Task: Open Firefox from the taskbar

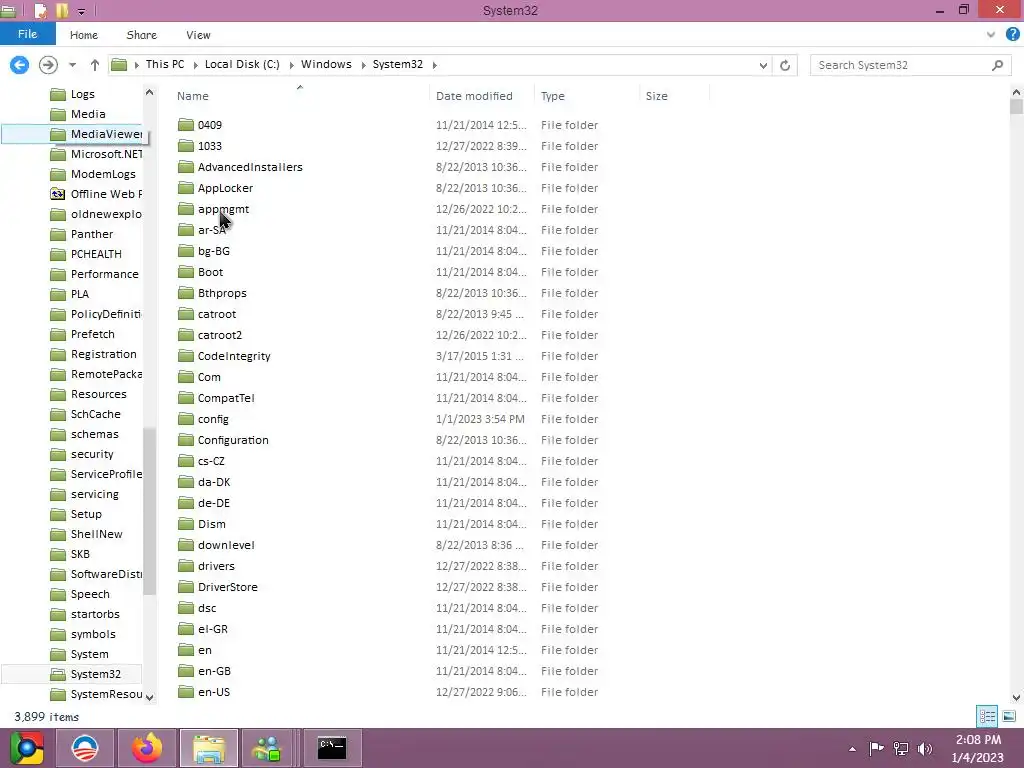Action: 147,748
